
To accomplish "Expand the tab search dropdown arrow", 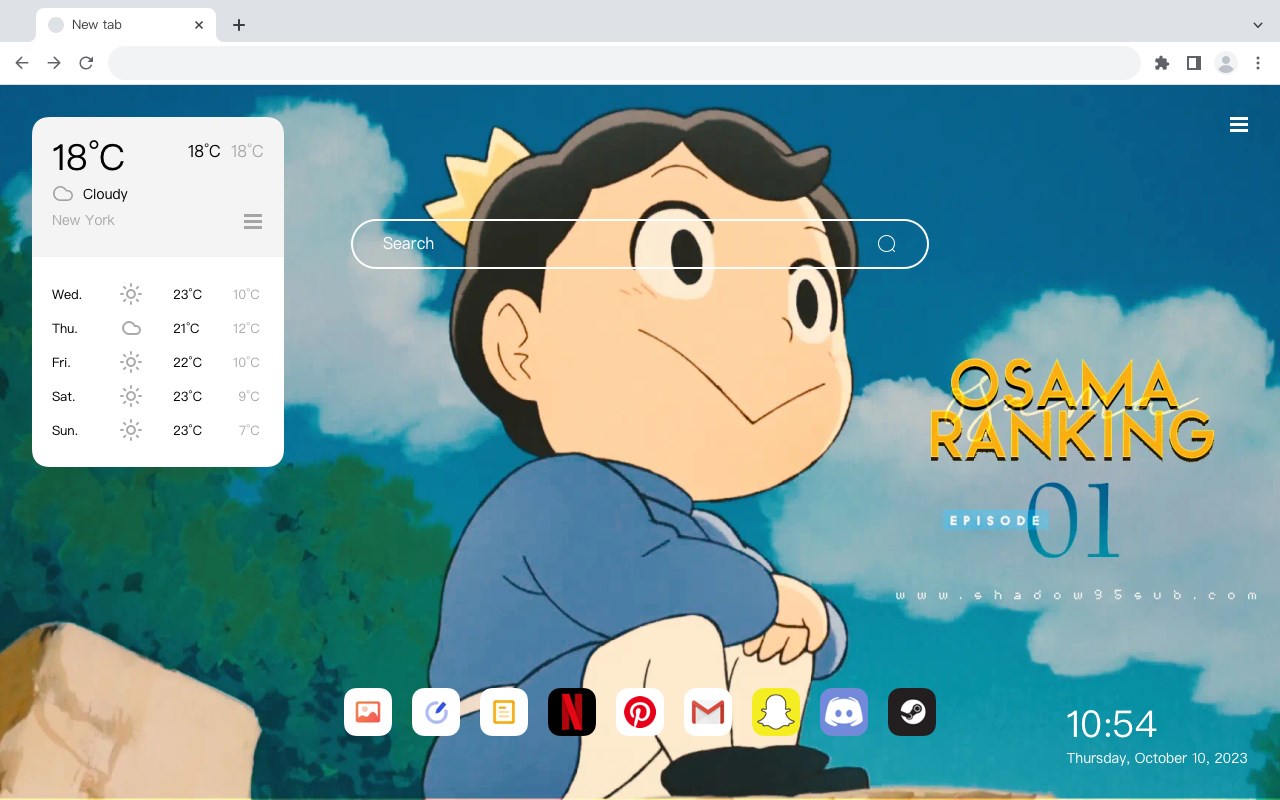I will (x=1258, y=25).
